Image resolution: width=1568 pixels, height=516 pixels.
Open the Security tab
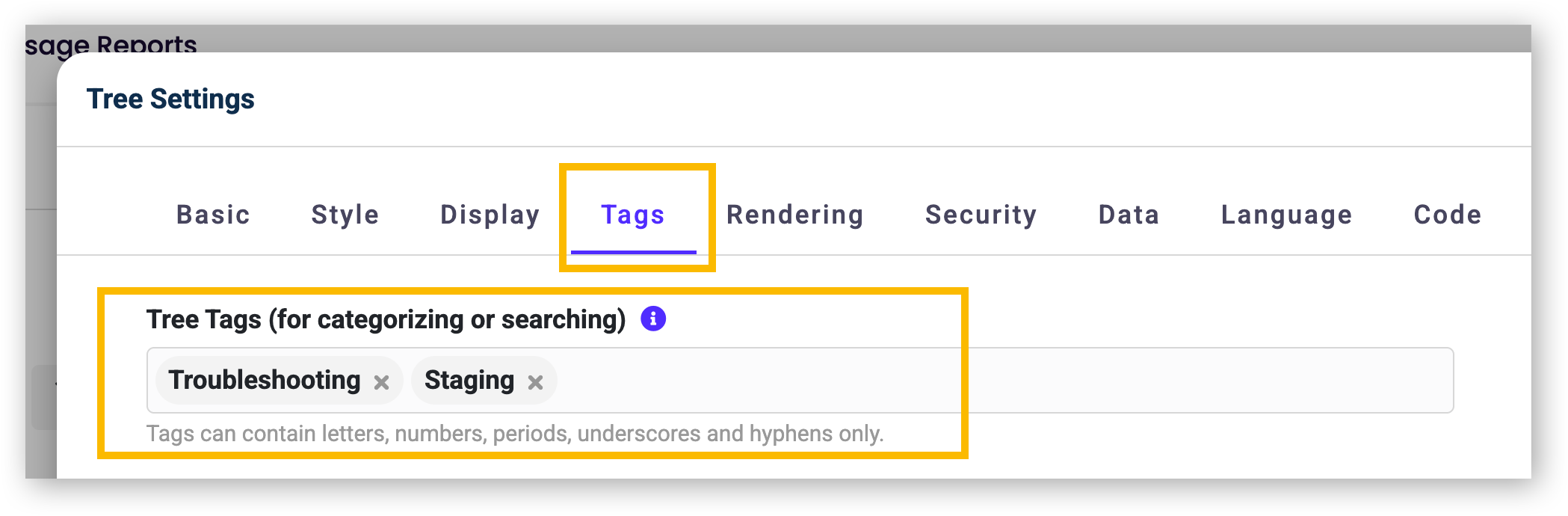(x=981, y=215)
